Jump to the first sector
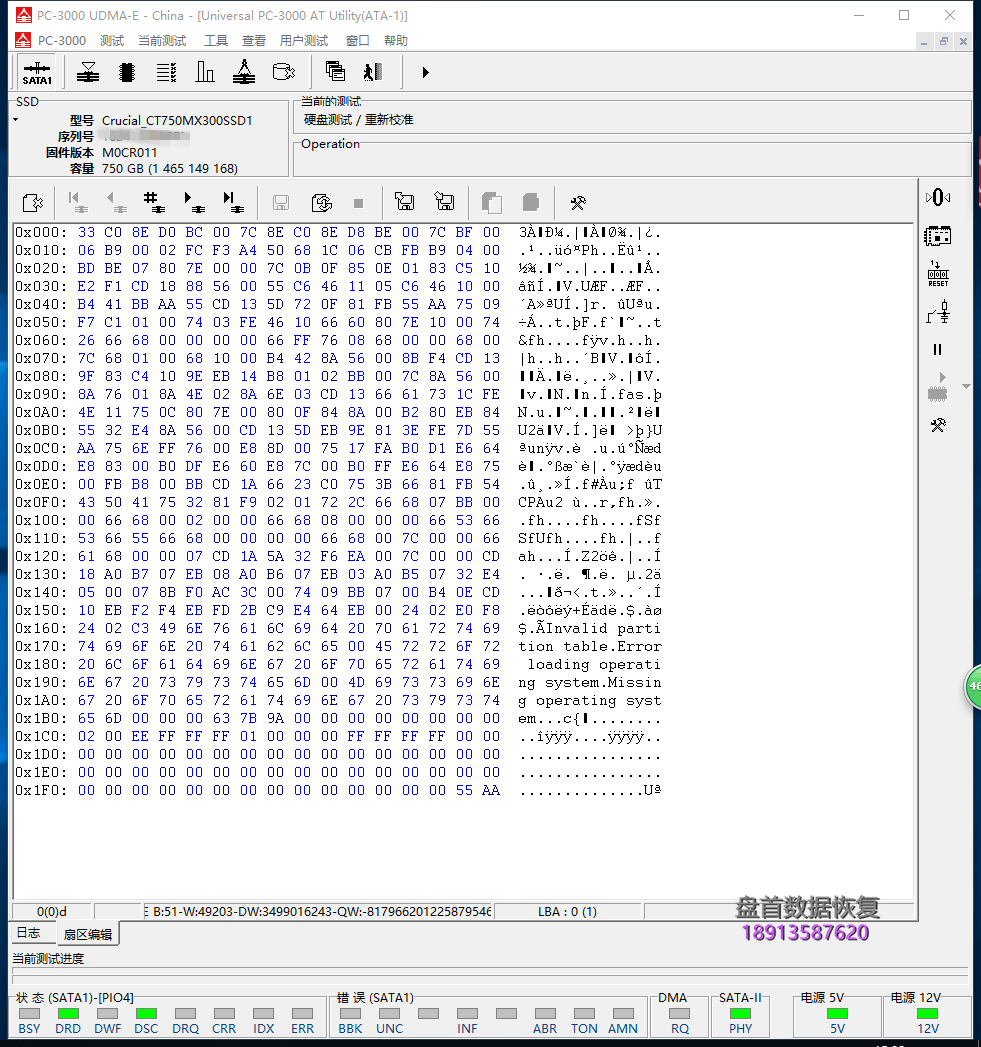The height and width of the screenshot is (1047, 981). click(78, 202)
